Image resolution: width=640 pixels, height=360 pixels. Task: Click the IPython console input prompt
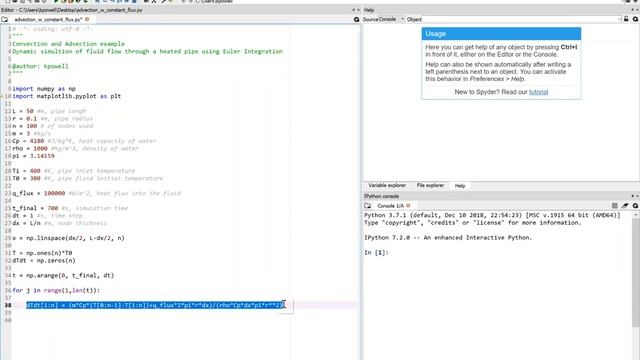[x=376, y=253]
